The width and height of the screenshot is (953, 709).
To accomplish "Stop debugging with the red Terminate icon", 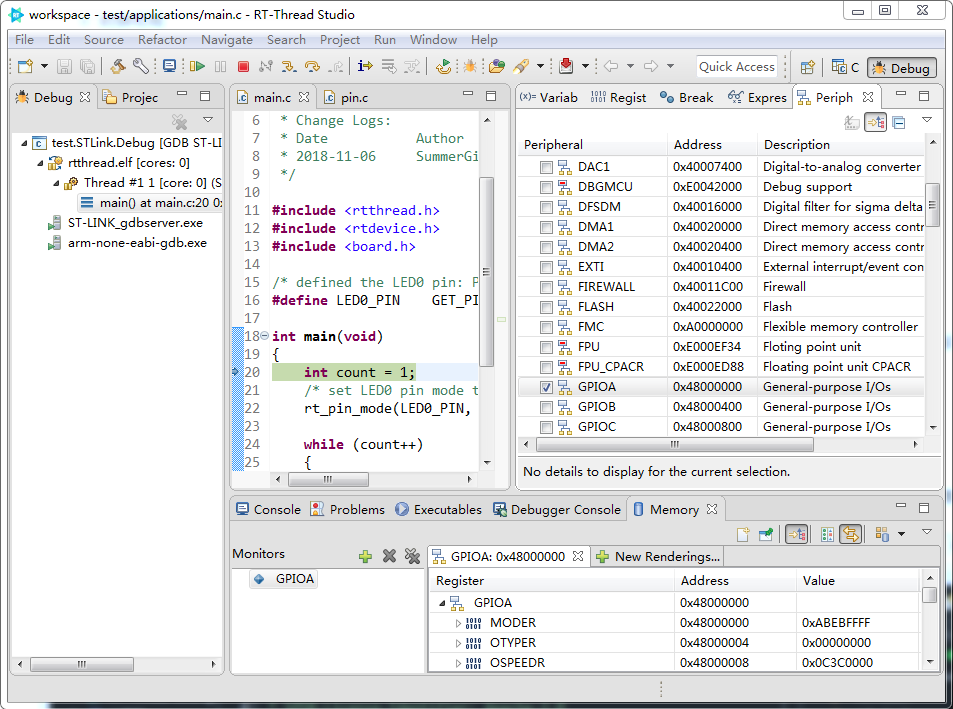I will (243, 66).
